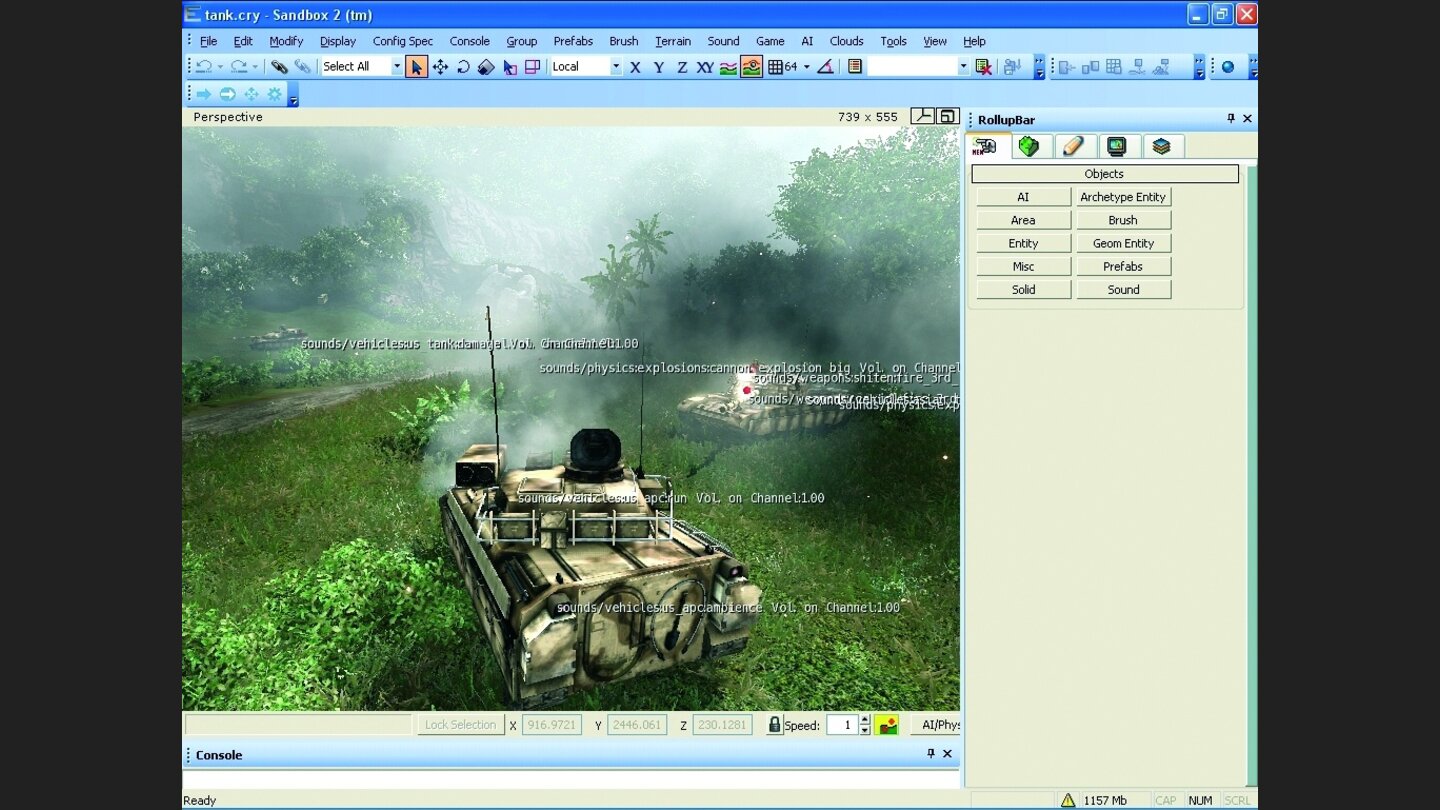Click the Entity object button

pyautogui.click(x=1023, y=243)
